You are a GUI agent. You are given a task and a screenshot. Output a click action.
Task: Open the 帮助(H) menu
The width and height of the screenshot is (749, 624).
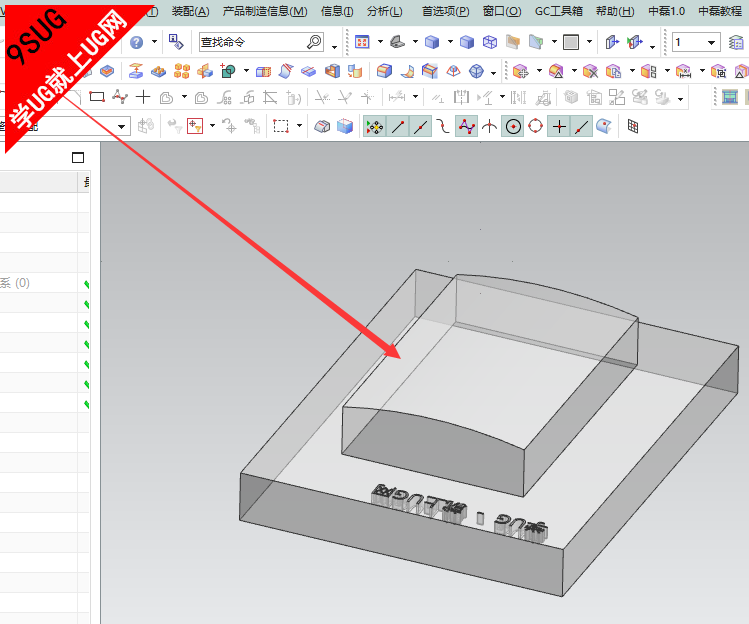point(615,11)
